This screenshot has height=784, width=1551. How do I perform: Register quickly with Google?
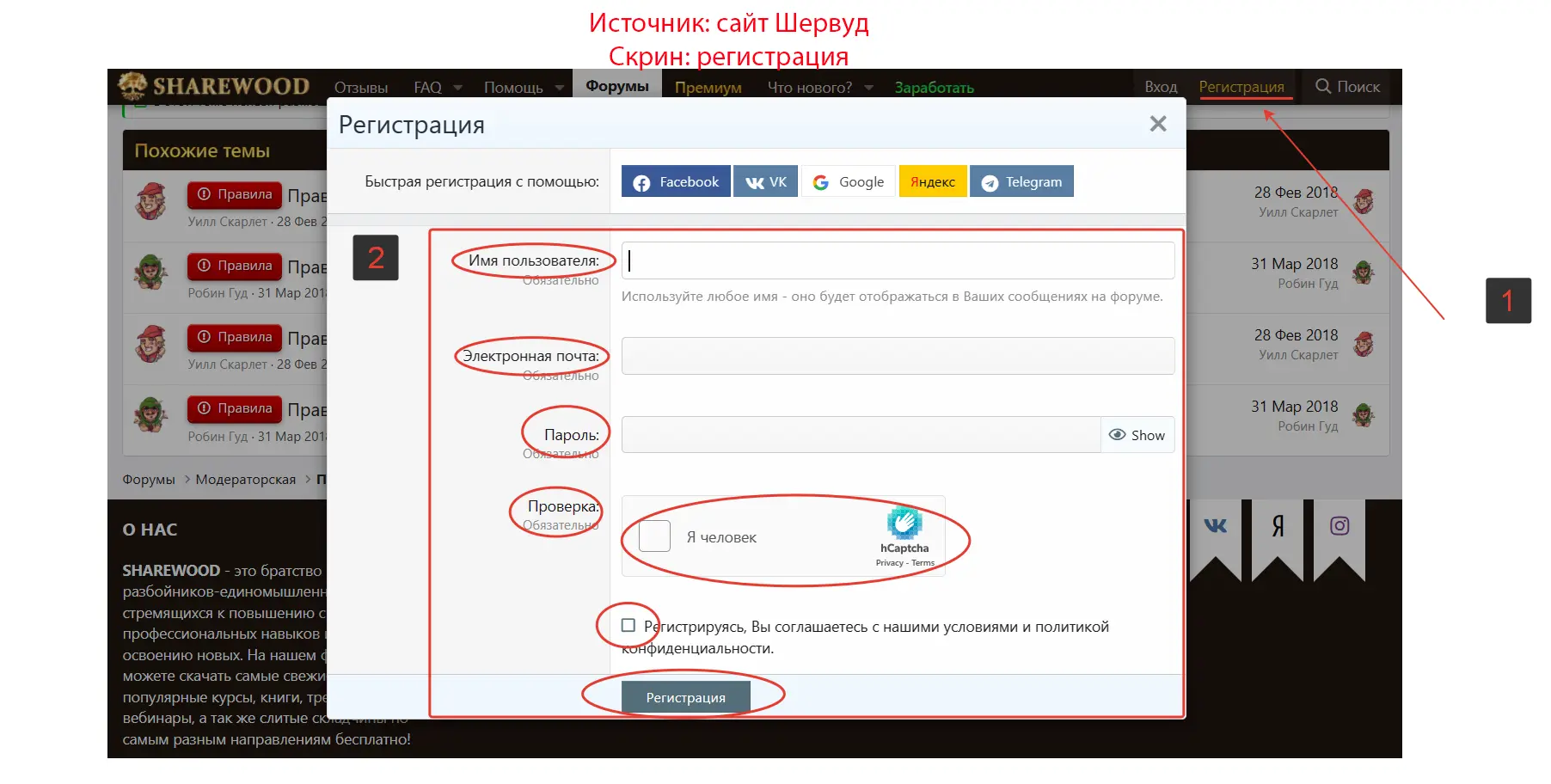coord(849,181)
